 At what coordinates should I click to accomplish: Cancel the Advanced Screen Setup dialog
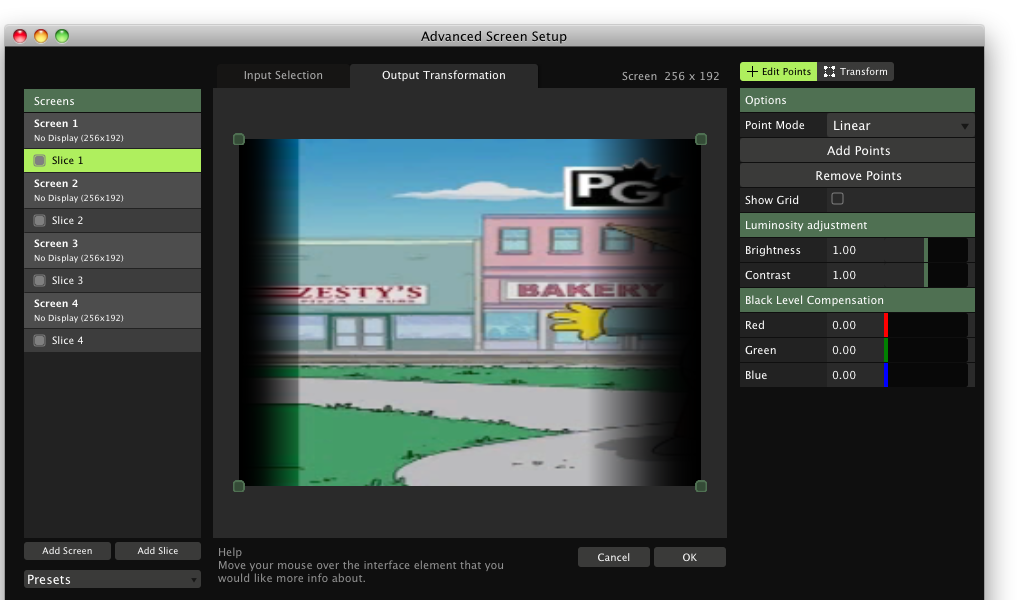[x=613, y=558]
